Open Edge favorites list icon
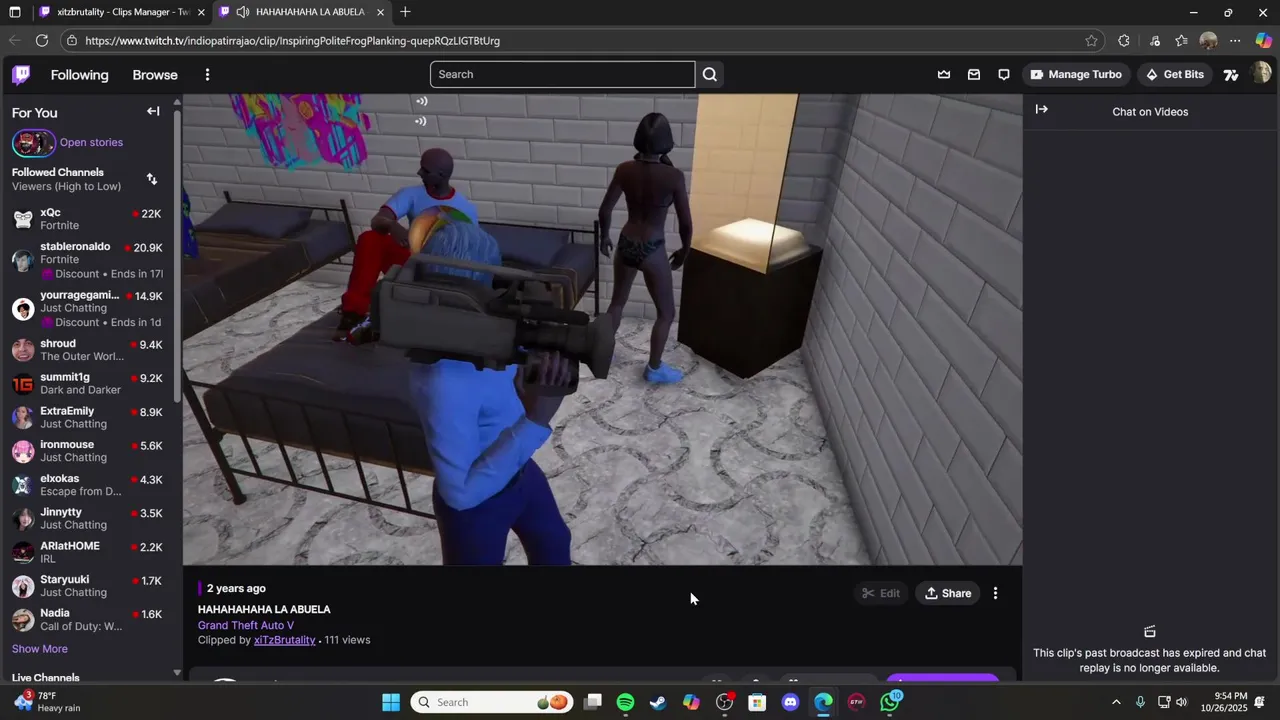The image size is (1280, 720). [x=1181, y=41]
